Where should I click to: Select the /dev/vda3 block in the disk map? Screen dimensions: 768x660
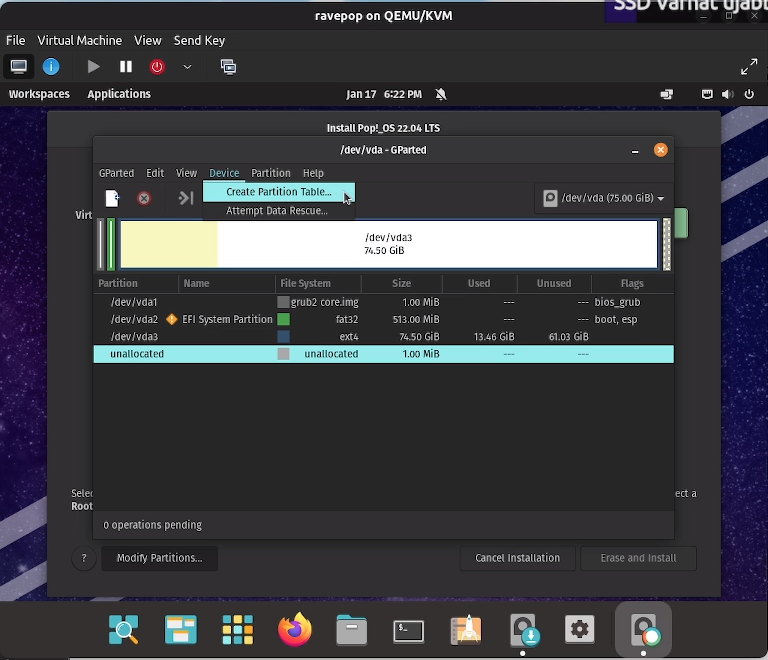(389, 244)
